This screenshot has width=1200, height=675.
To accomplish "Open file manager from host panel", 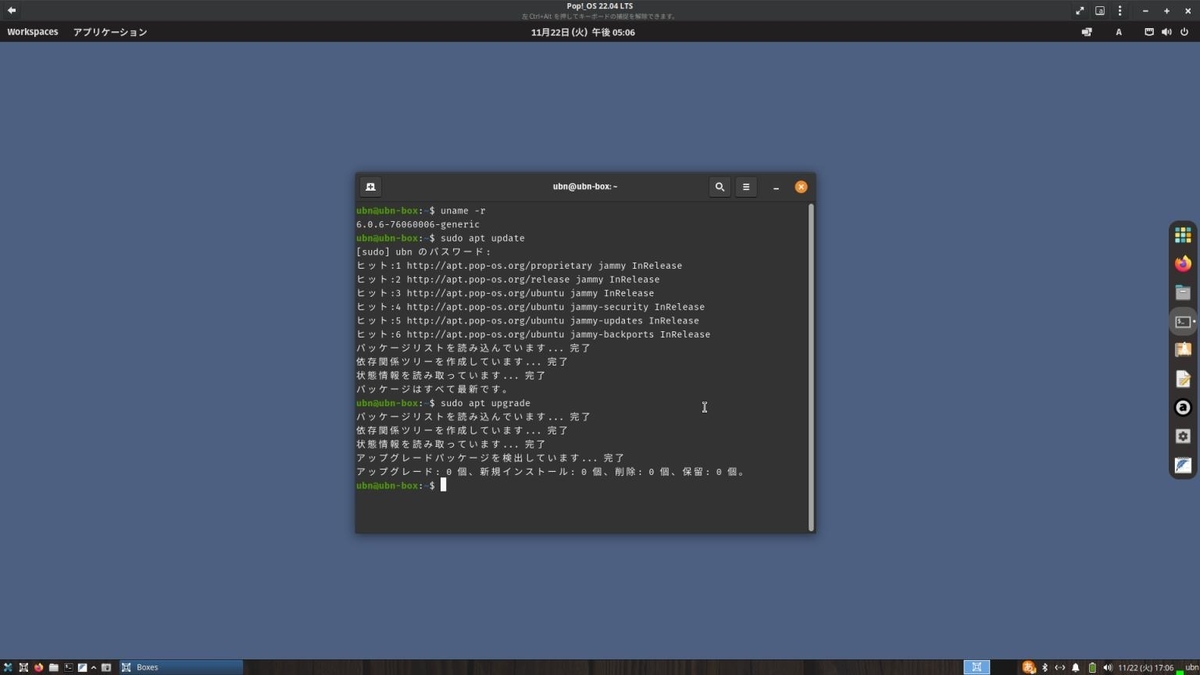I will 53,667.
